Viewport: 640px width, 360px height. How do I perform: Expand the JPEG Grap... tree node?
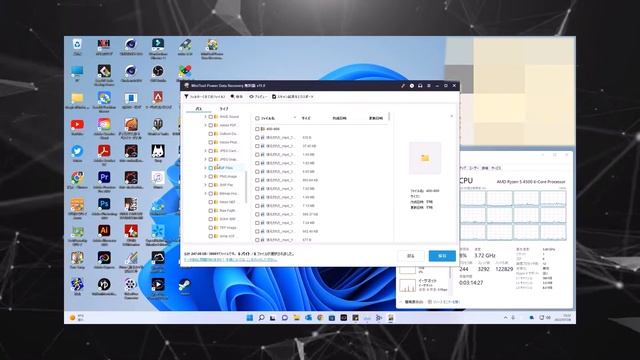(x=205, y=159)
